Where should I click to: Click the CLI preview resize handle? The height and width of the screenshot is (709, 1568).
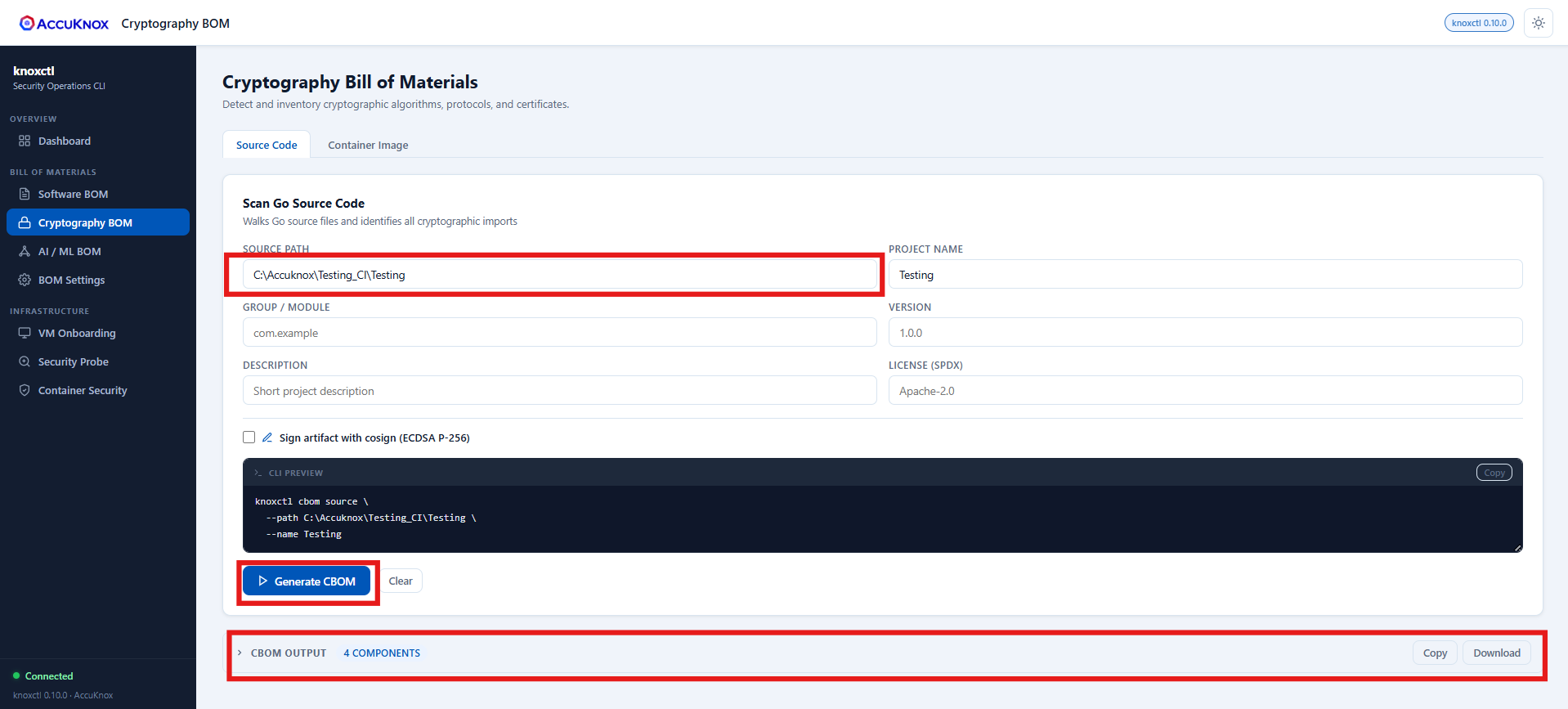1518,548
